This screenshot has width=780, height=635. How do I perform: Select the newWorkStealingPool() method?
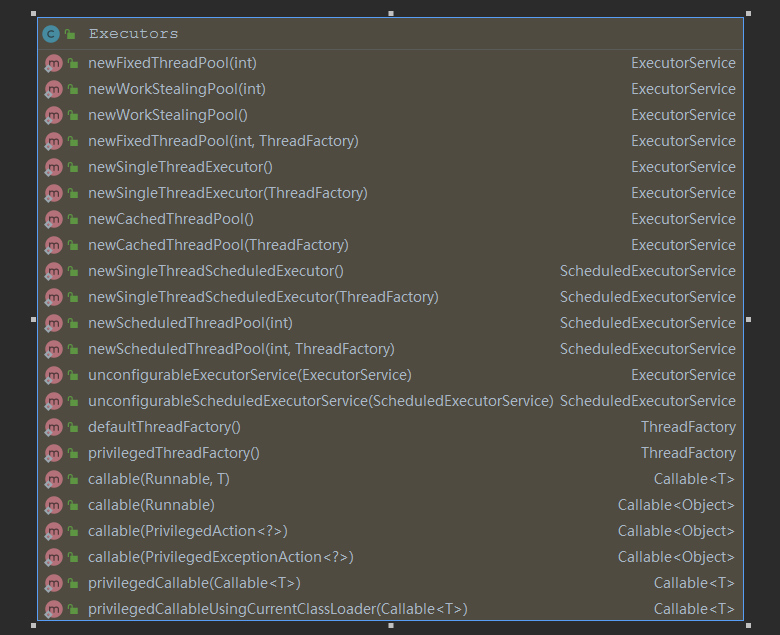(168, 115)
